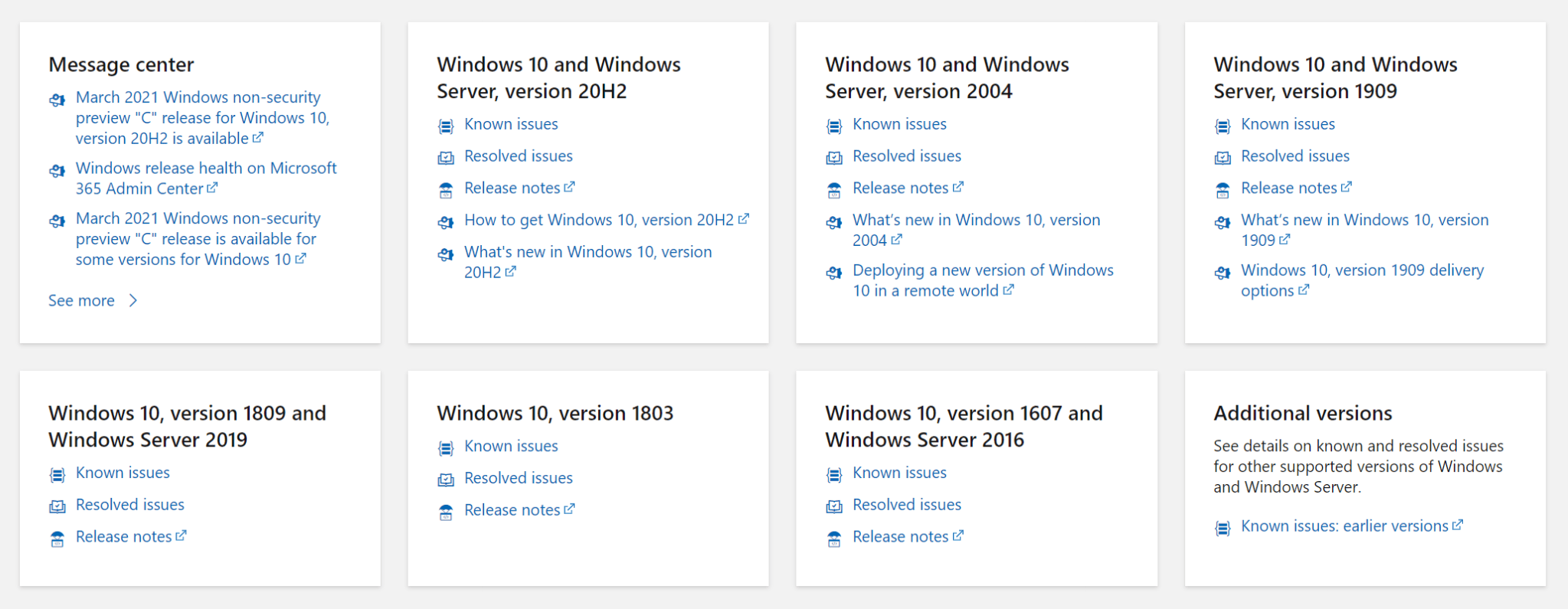Click the icon beside Deploying a new version of Windows
This screenshot has height=609, width=1568.
point(834,273)
